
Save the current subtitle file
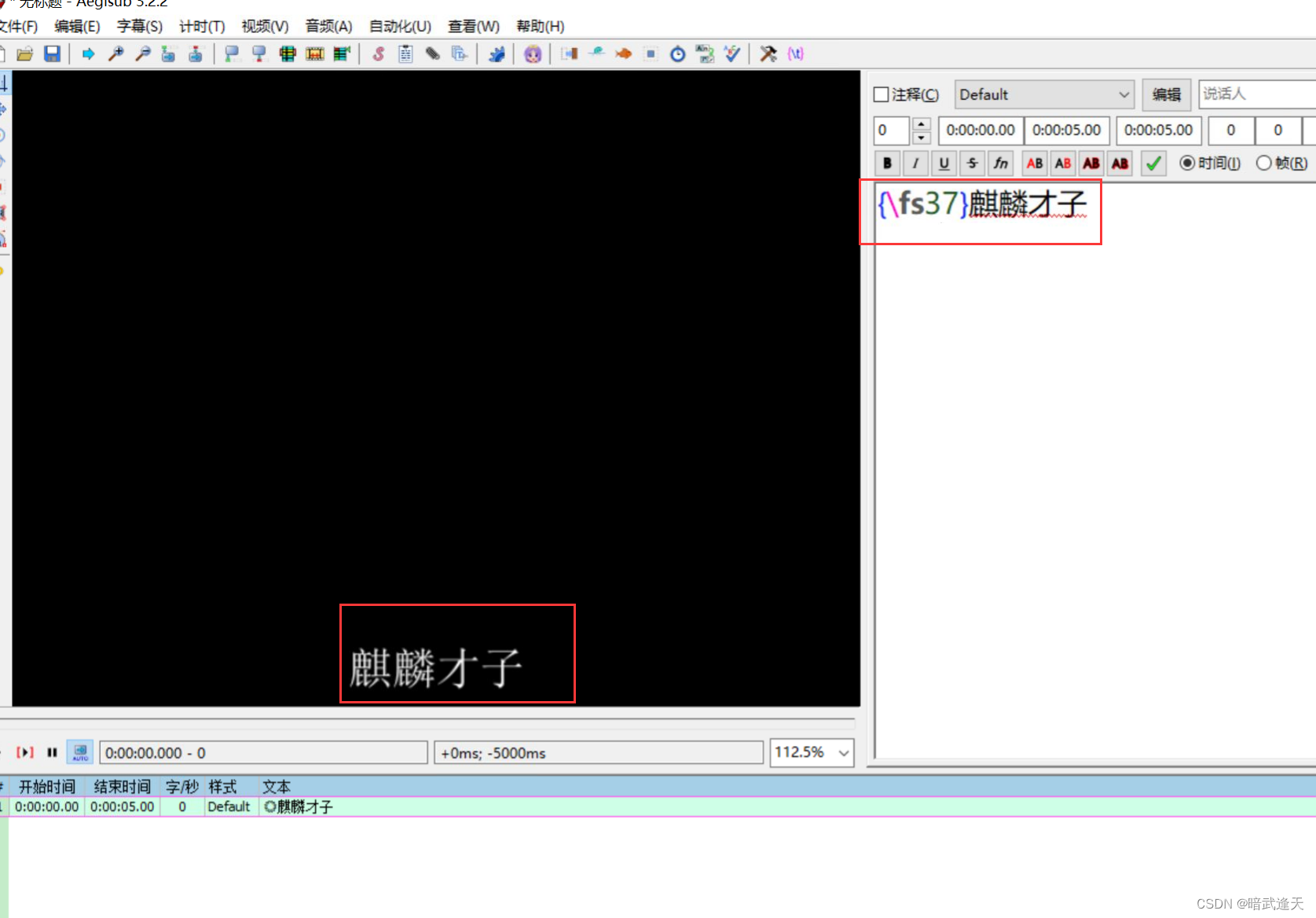pos(53,53)
